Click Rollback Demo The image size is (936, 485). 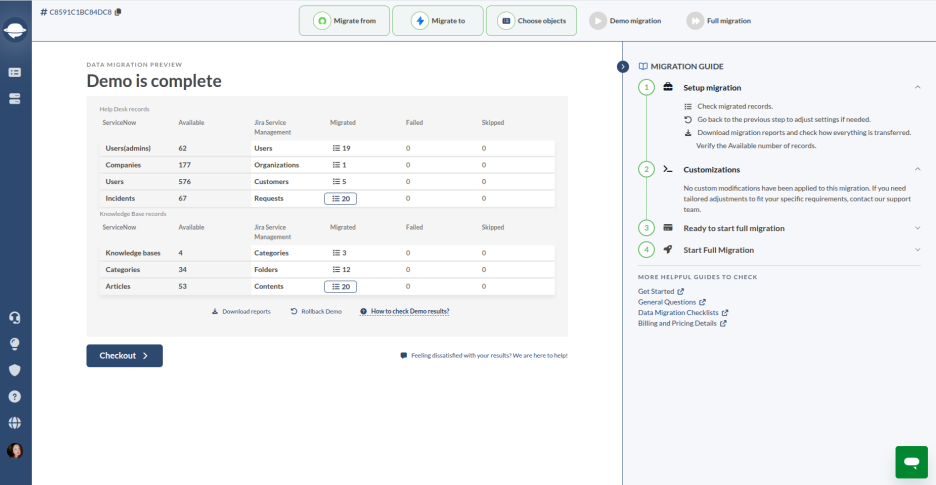[x=316, y=312]
